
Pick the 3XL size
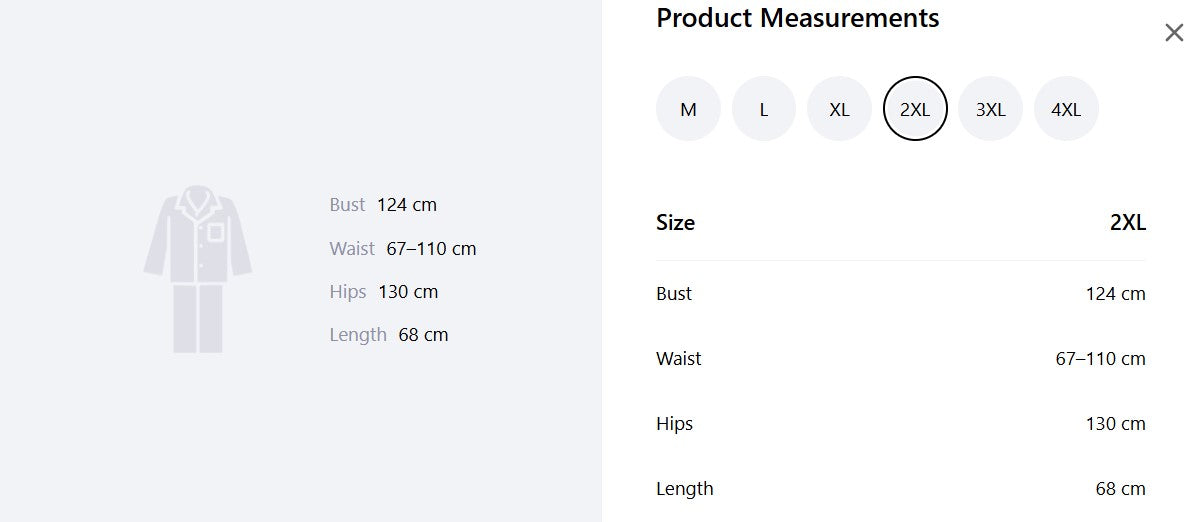click(991, 109)
